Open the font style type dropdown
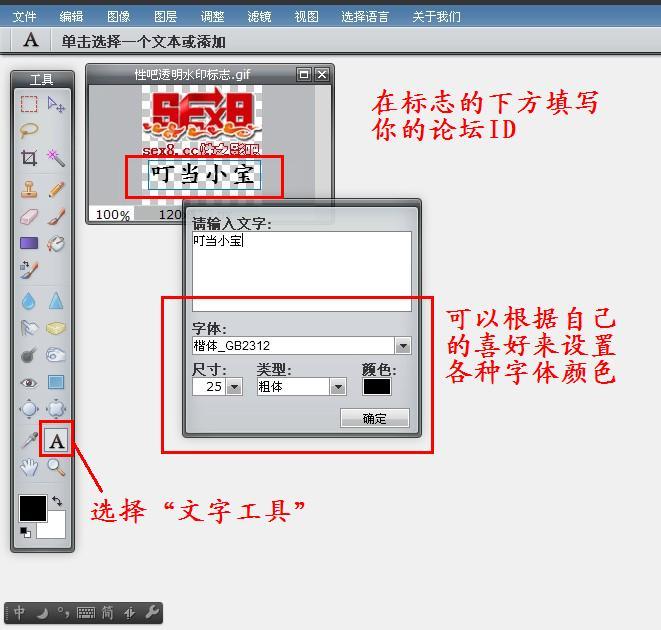661x630 pixels. [338, 387]
